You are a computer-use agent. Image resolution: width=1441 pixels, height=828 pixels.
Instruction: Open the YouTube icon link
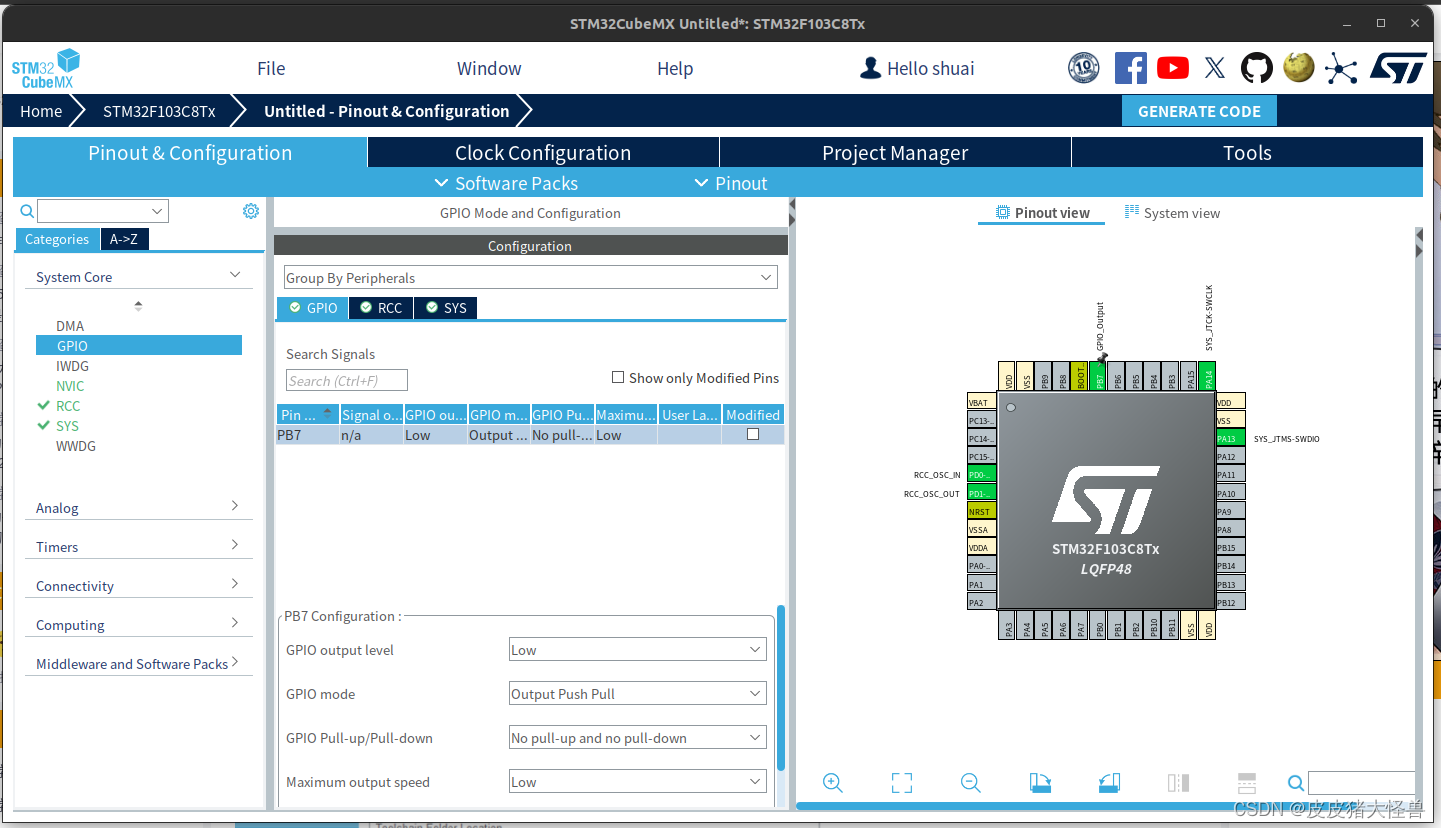pyautogui.click(x=1173, y=68)
